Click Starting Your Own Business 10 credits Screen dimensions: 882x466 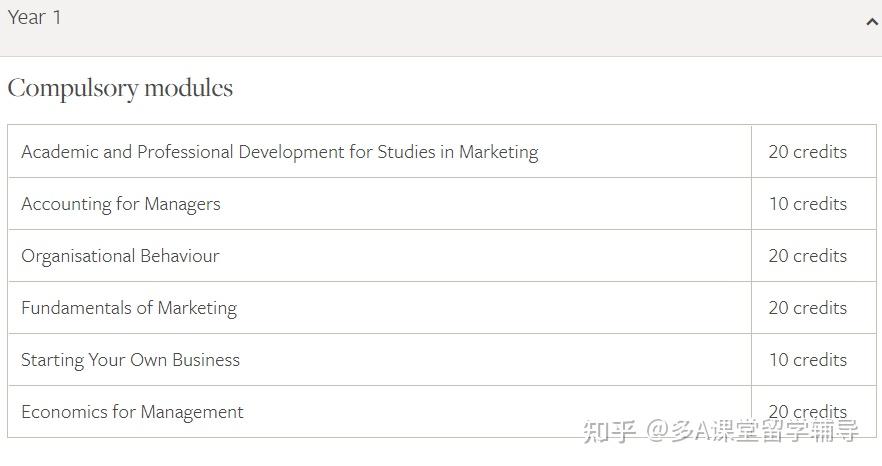(x=807, y=360)
